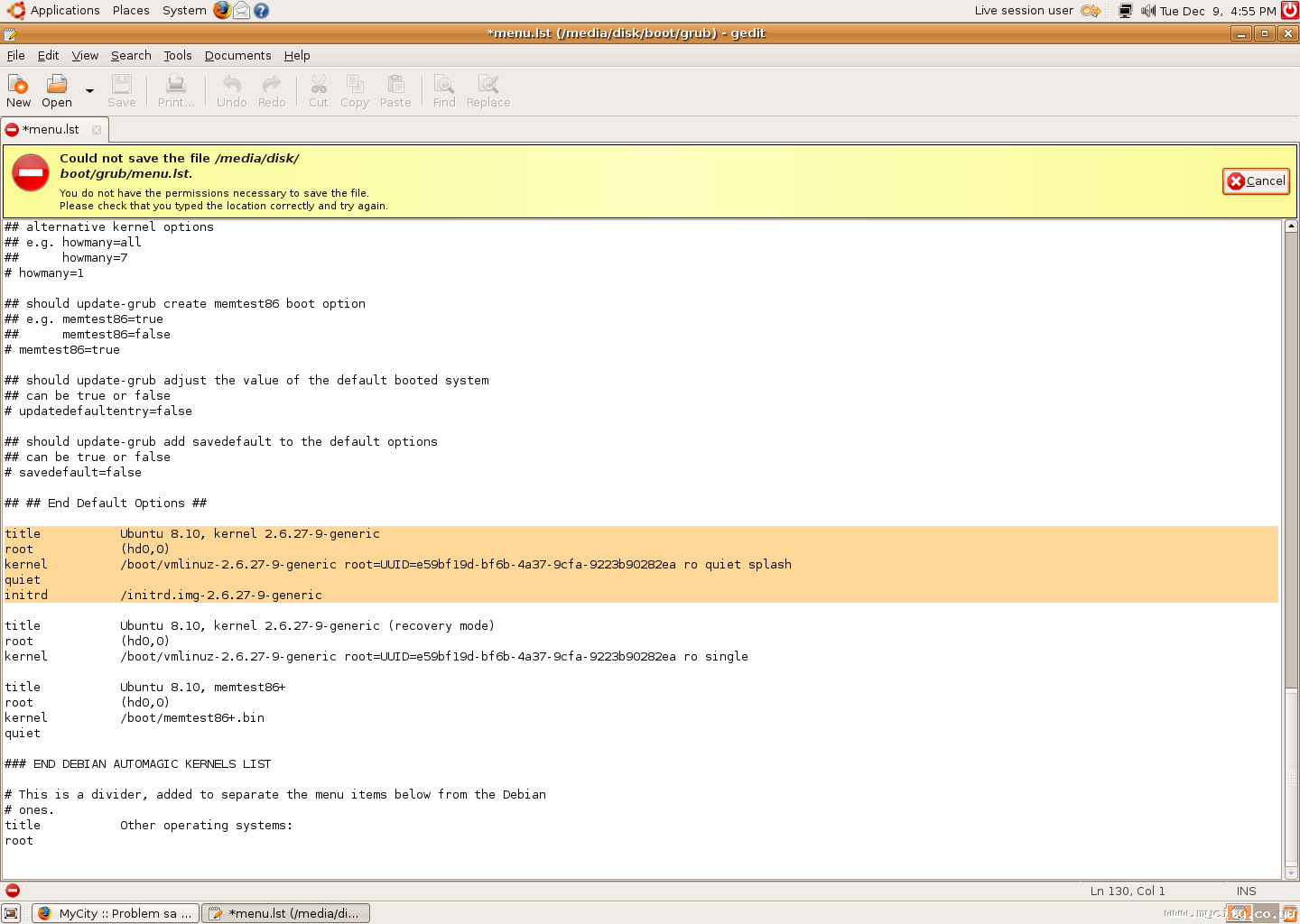Screen dimensions: 1300x924
Task: Open the Tools menu
Action: [178, 55]
